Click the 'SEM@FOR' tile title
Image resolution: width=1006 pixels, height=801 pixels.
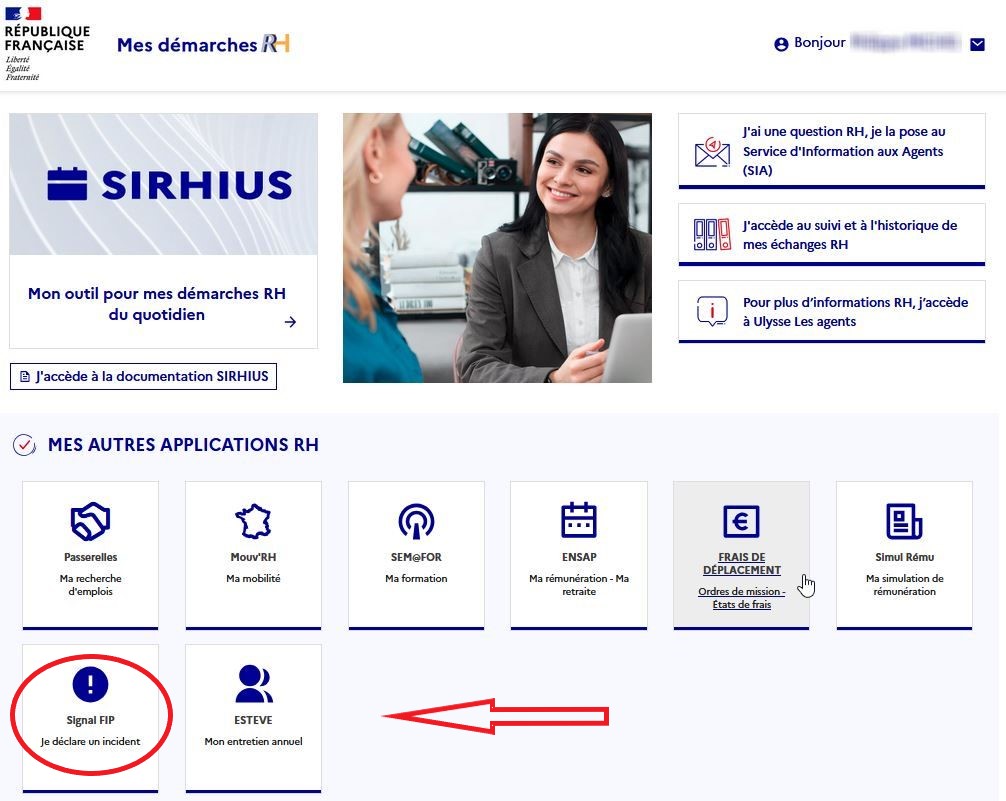[416, 557]
